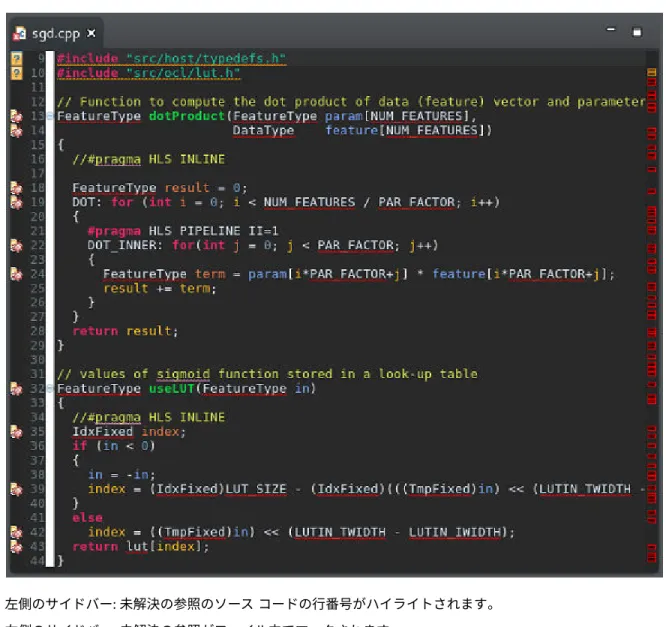Viewport: 666px width, 627px height.
Task: Click the error marker on line 39
Action: [x=17, y=489]
